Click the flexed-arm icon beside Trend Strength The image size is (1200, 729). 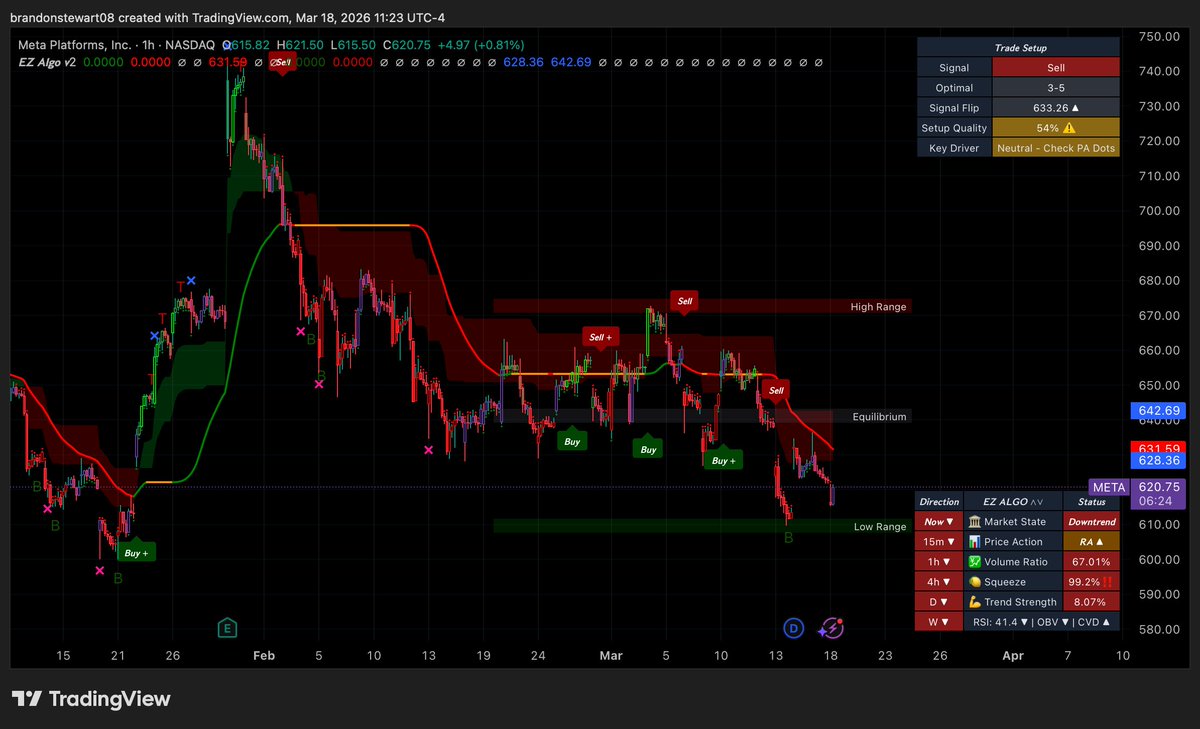tap(975, 602)
